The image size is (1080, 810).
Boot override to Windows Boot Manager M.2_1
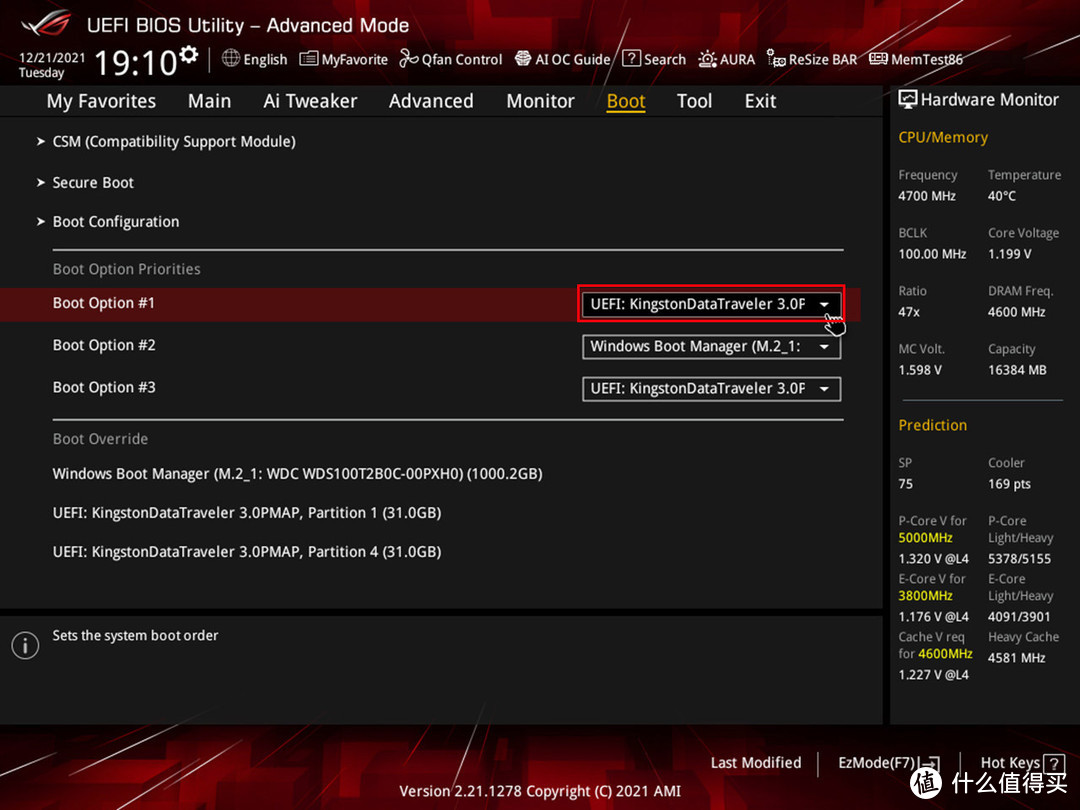tap(298, 474)
